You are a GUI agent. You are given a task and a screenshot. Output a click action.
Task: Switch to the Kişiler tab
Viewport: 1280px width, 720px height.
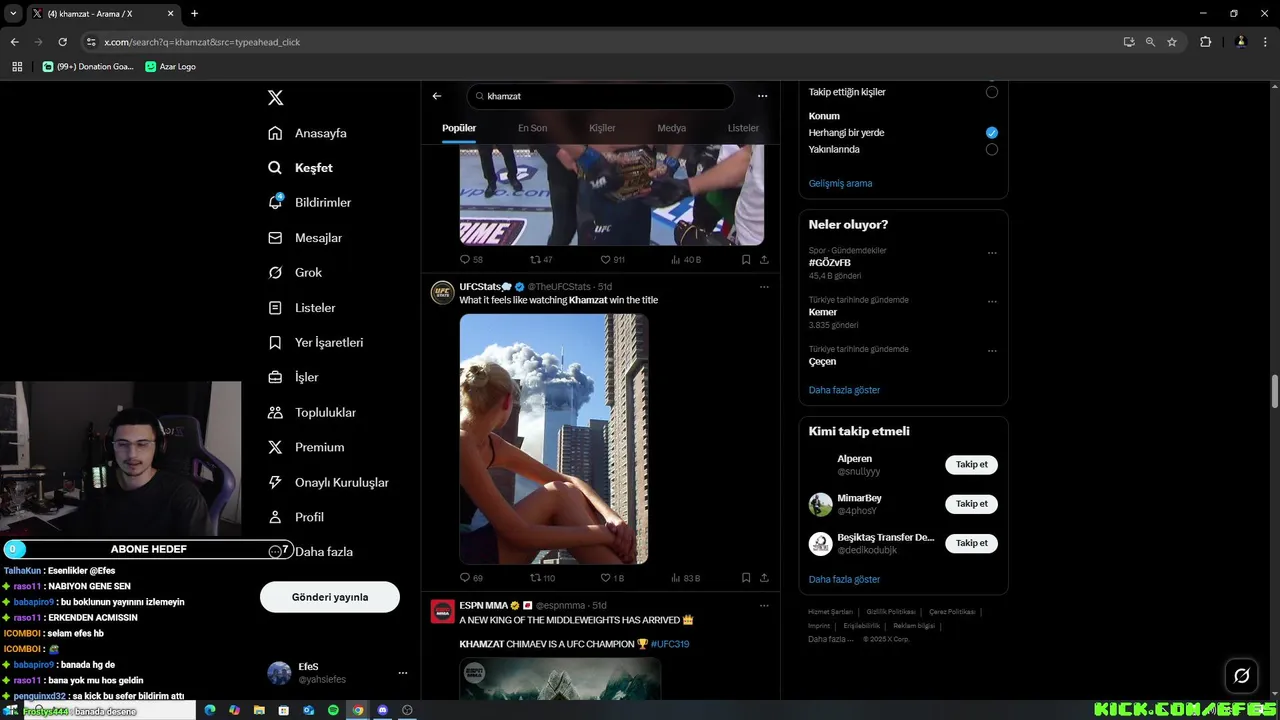[x=602, y=128]
